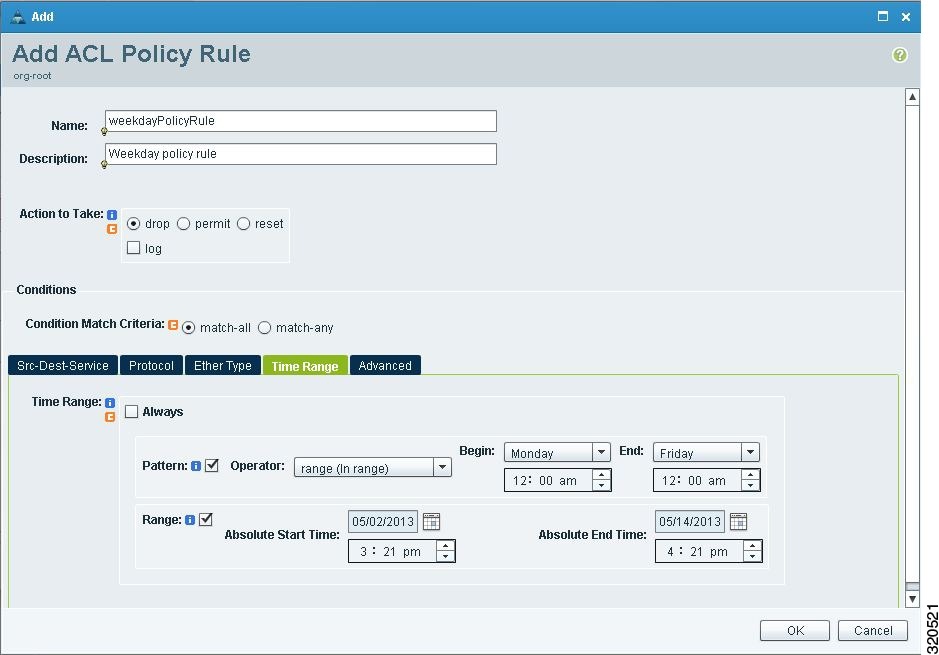Click the scrollbar up arrow
Viewport: 939px width, 655px height.
click(x=912, y=96)
